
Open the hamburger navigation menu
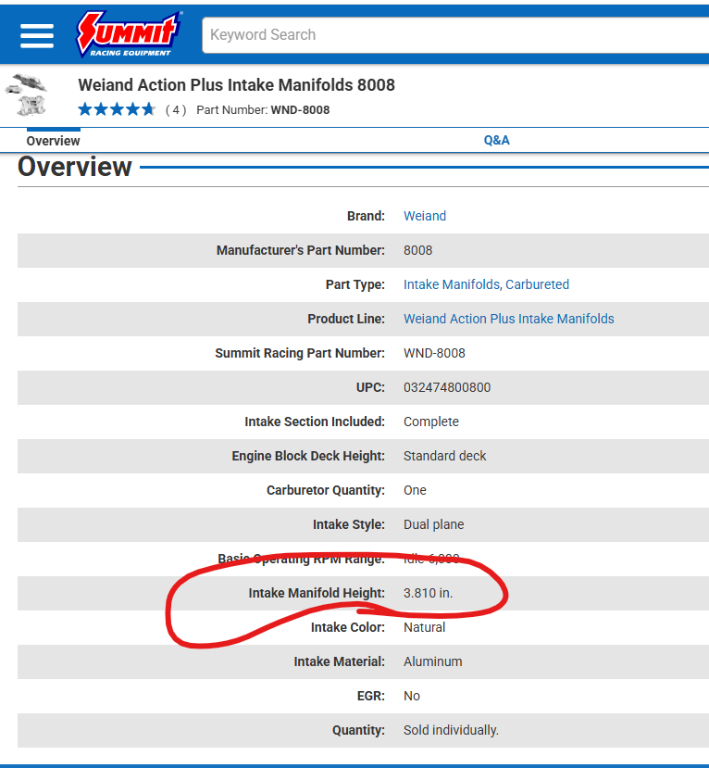click(37, 35)
